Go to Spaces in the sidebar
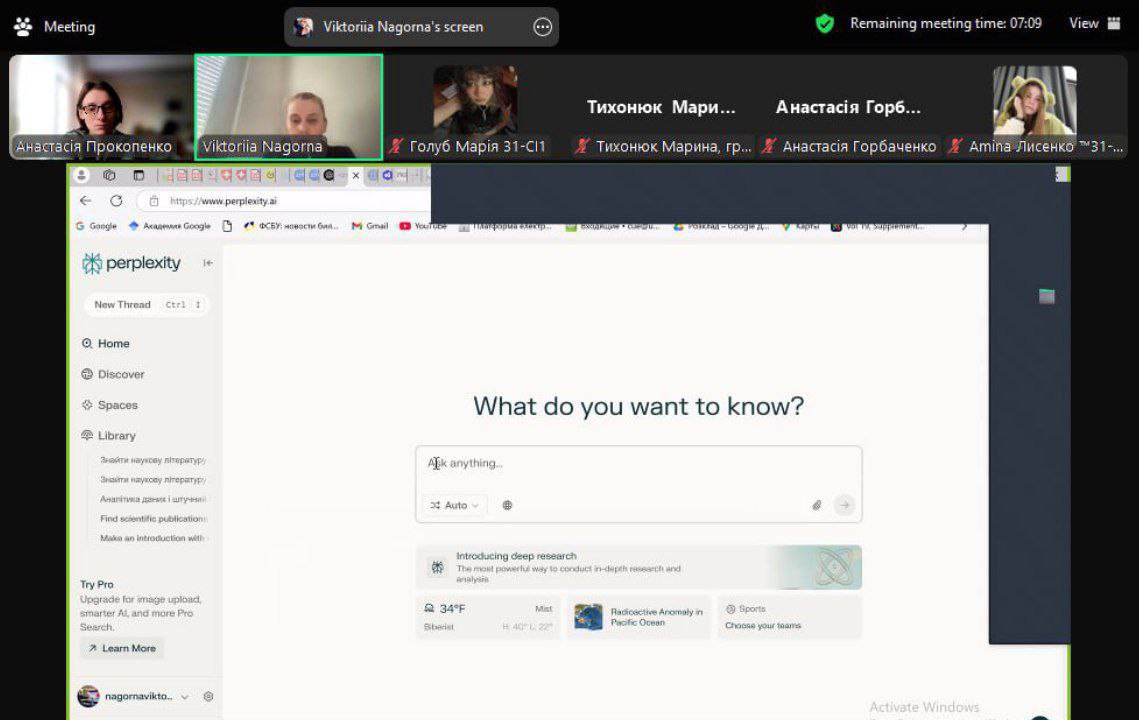Screen dimensions: 1139x720 [117, 405]
